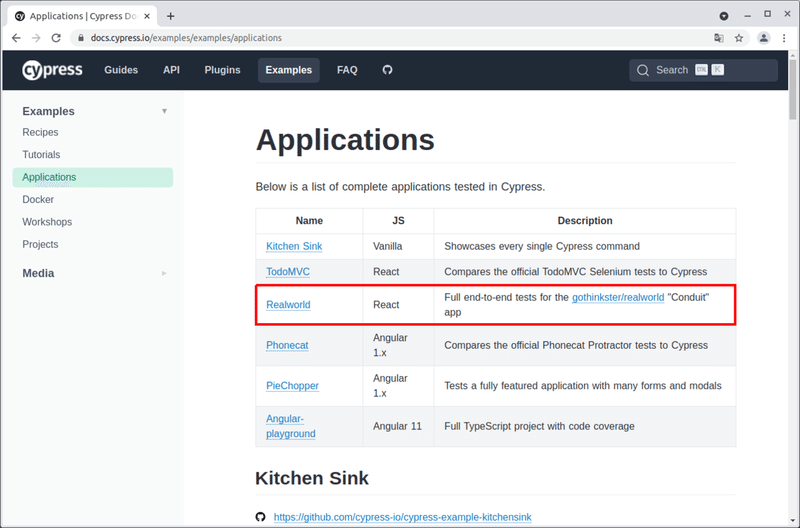Image resolution: width=800 pixels, height=528 pixels.
Task: Select Applications in the sidebar
Action: click(92, 177)
